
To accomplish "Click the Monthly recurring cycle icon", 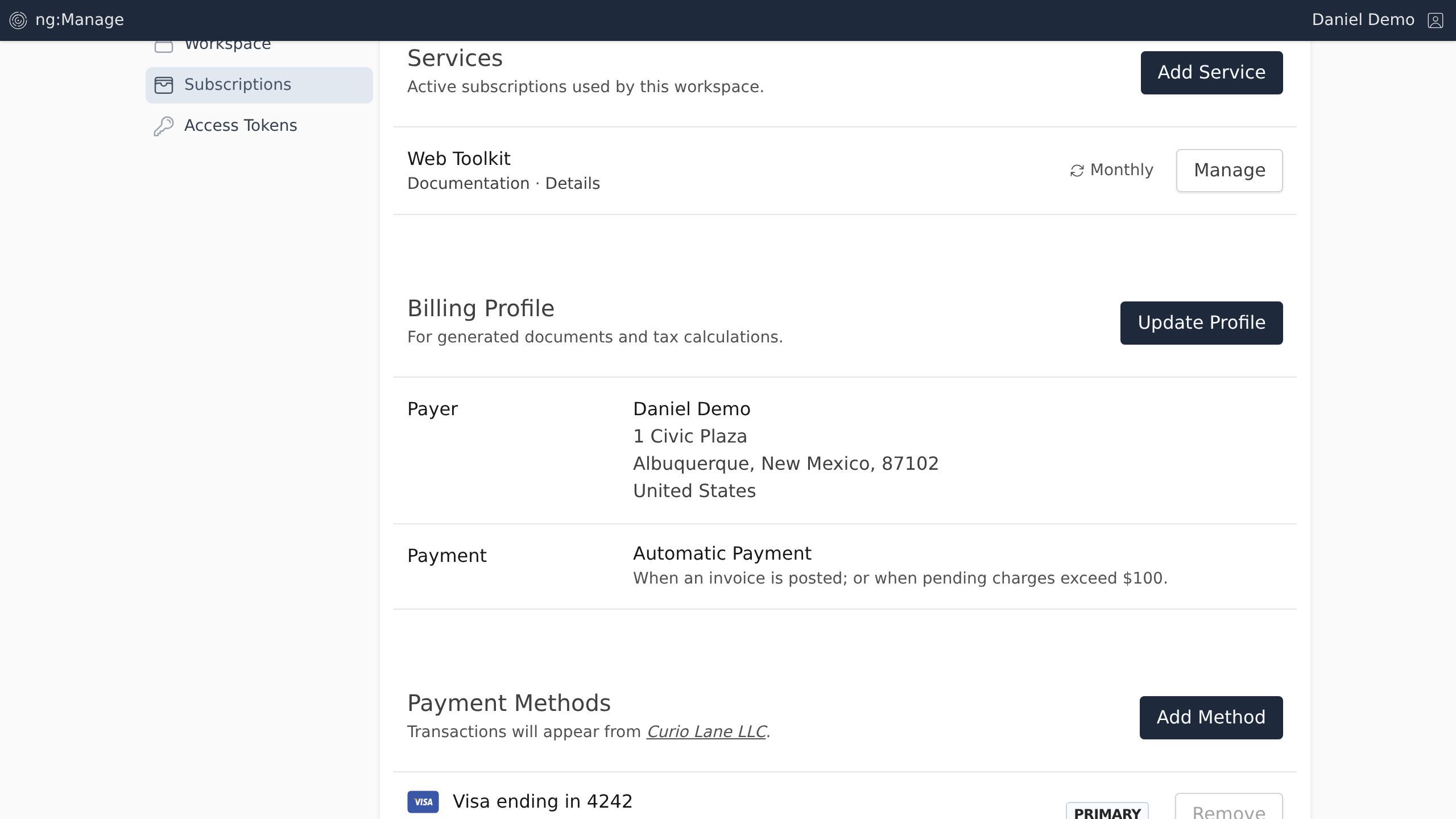I will [1077, 171].
